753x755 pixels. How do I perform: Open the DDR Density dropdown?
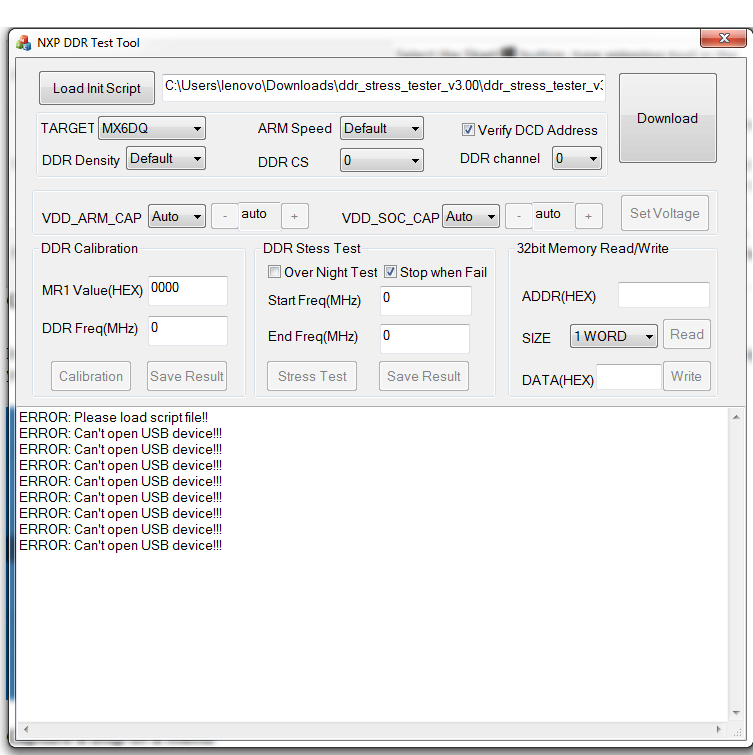(166, 158)
